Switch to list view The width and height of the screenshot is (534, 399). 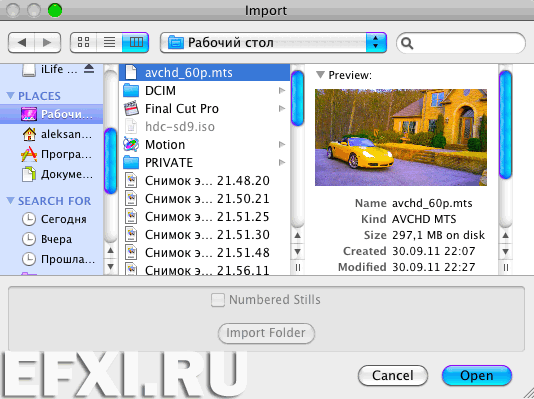pos(109,43)
